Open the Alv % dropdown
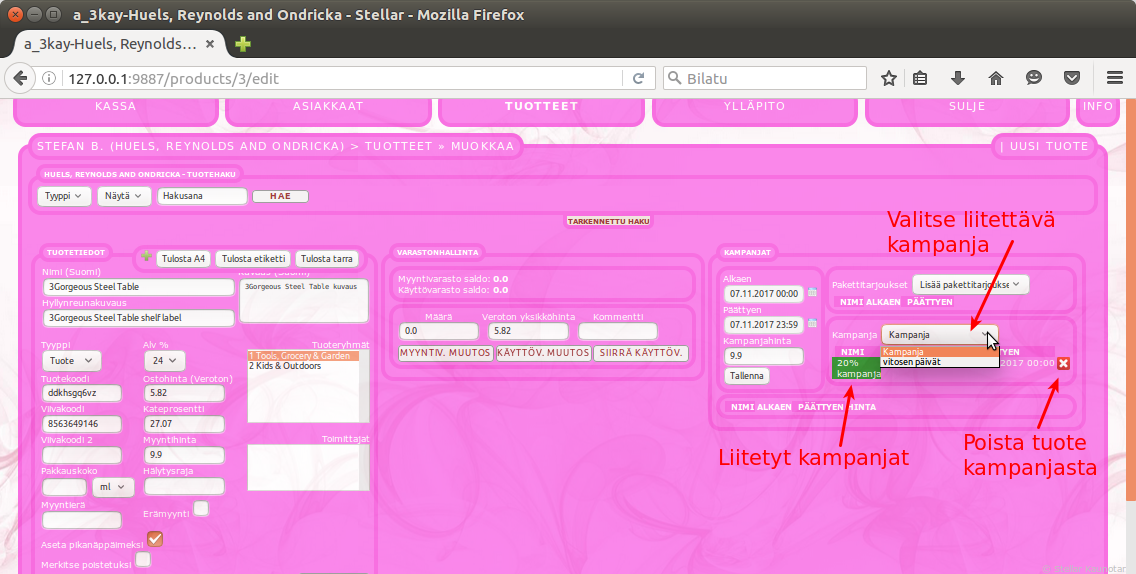The image size is (1136, 574). click(x=165, y=360)
